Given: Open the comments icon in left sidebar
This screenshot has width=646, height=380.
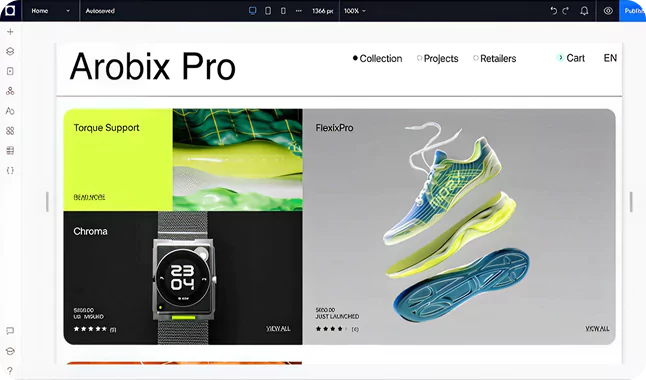Looking at the screenshot, I should [10, 331].
